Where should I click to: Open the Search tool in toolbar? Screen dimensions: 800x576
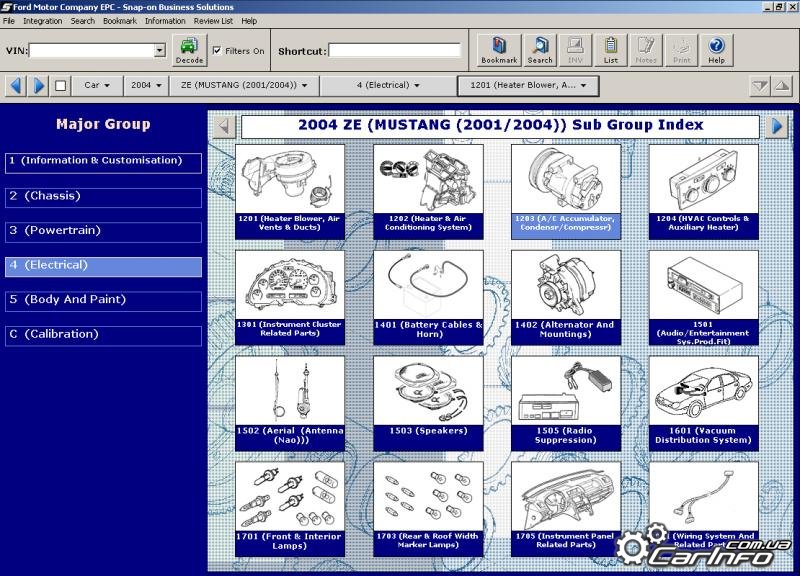[540, 50]
